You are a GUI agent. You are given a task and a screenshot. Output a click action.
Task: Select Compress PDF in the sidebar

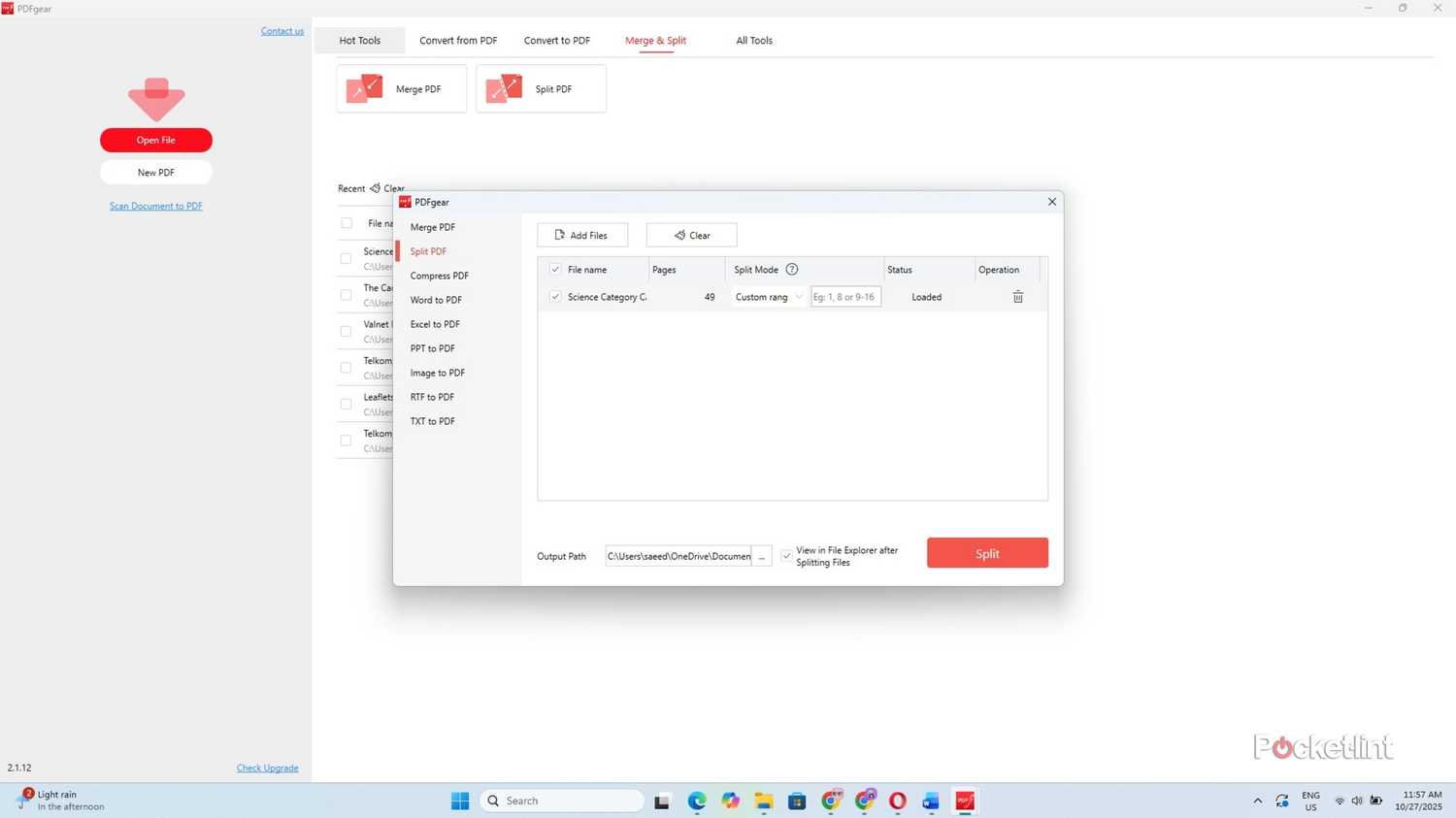pos(439,276)
